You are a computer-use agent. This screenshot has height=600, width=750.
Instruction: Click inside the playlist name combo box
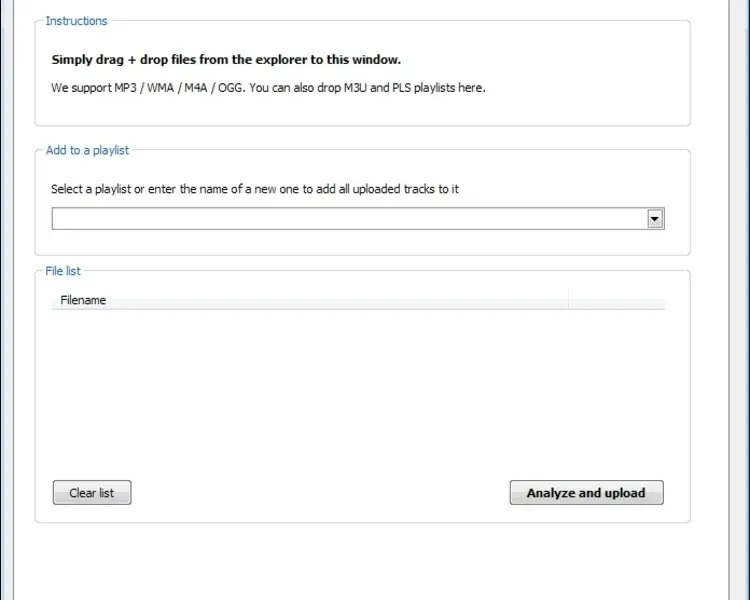(x=348, y=219)
